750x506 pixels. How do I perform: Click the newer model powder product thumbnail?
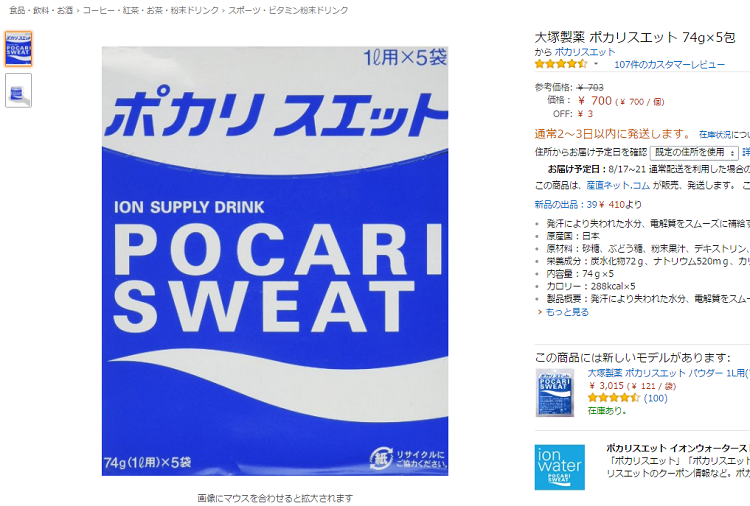pyautogui.click(x=555, y=393)
